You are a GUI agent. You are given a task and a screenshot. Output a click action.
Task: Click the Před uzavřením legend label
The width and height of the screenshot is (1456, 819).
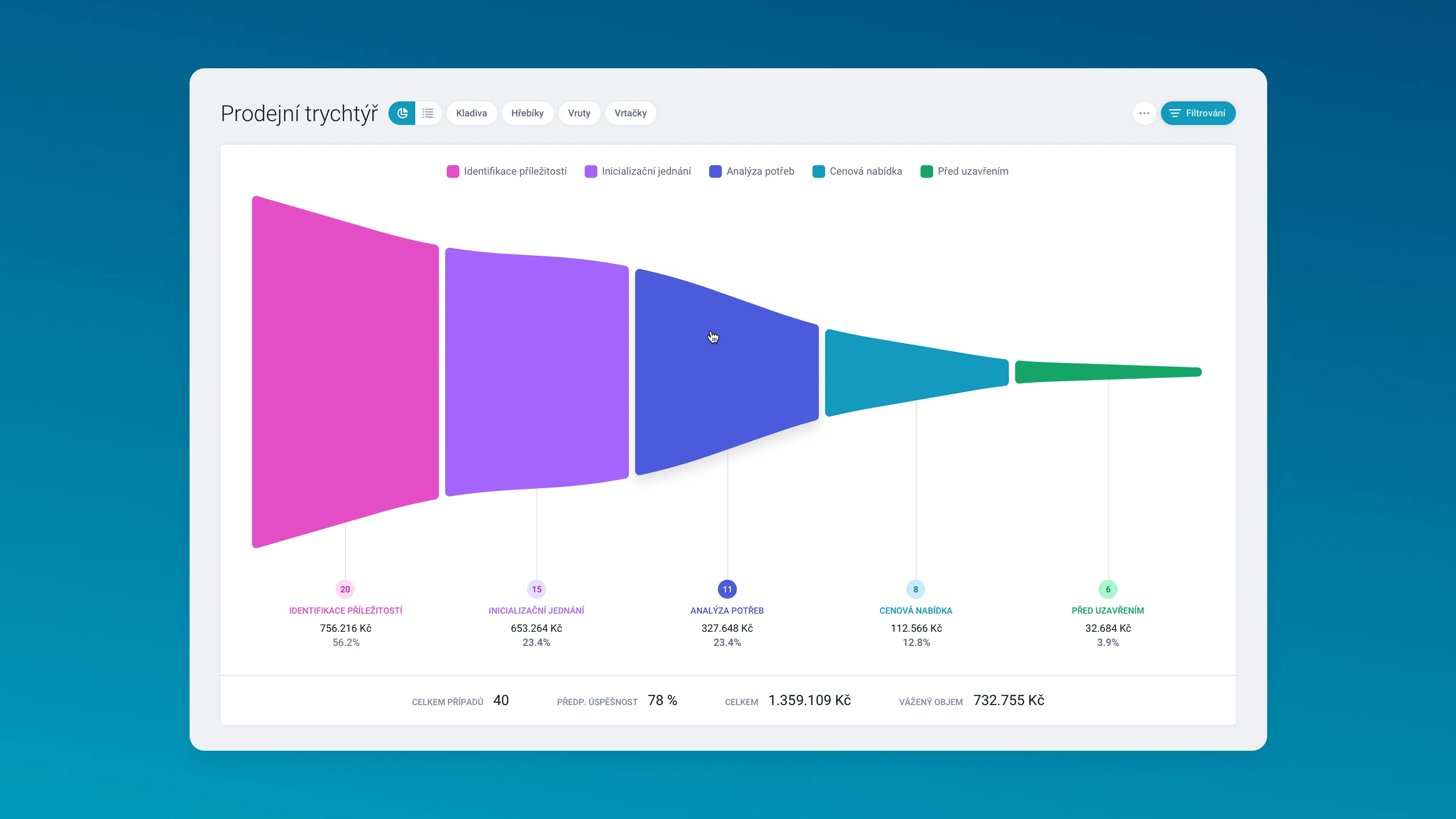(973, 171)
